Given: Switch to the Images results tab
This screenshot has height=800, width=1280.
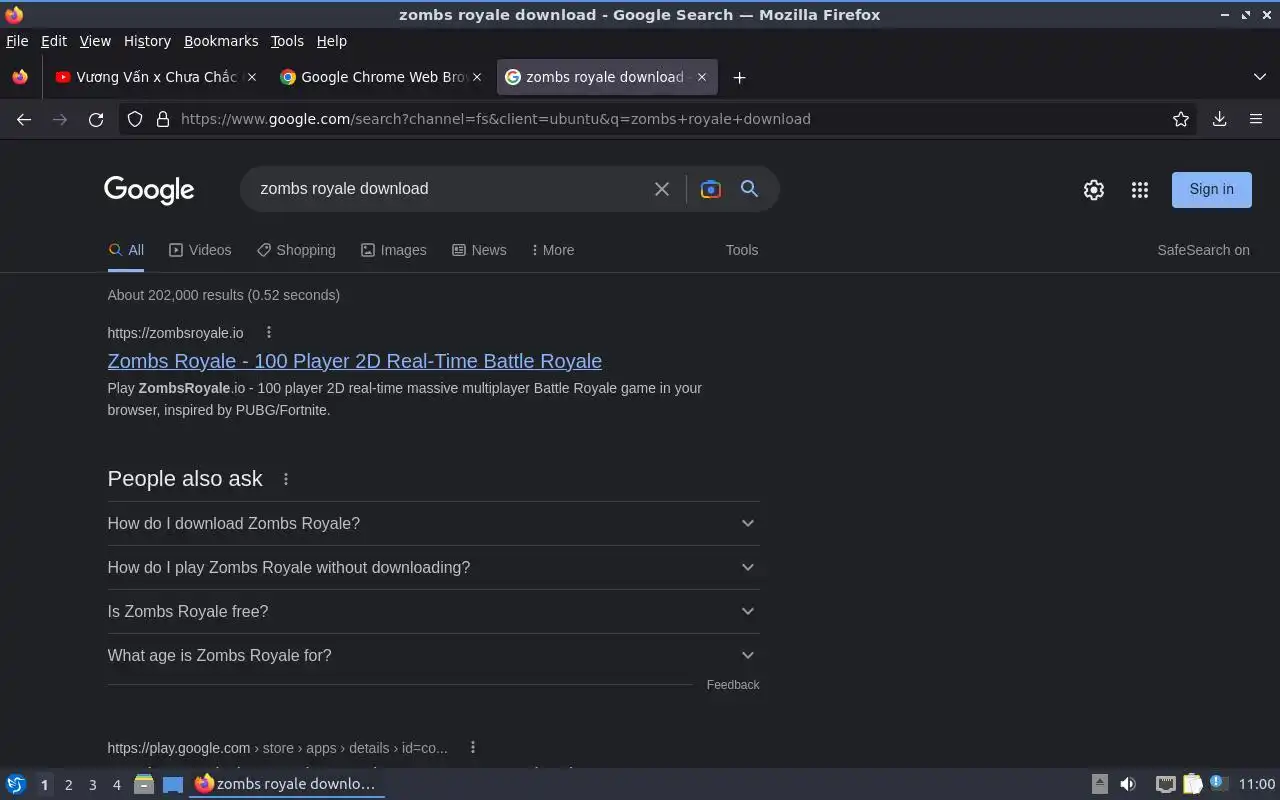Looking at the screenshot, I should click(394, 250).
